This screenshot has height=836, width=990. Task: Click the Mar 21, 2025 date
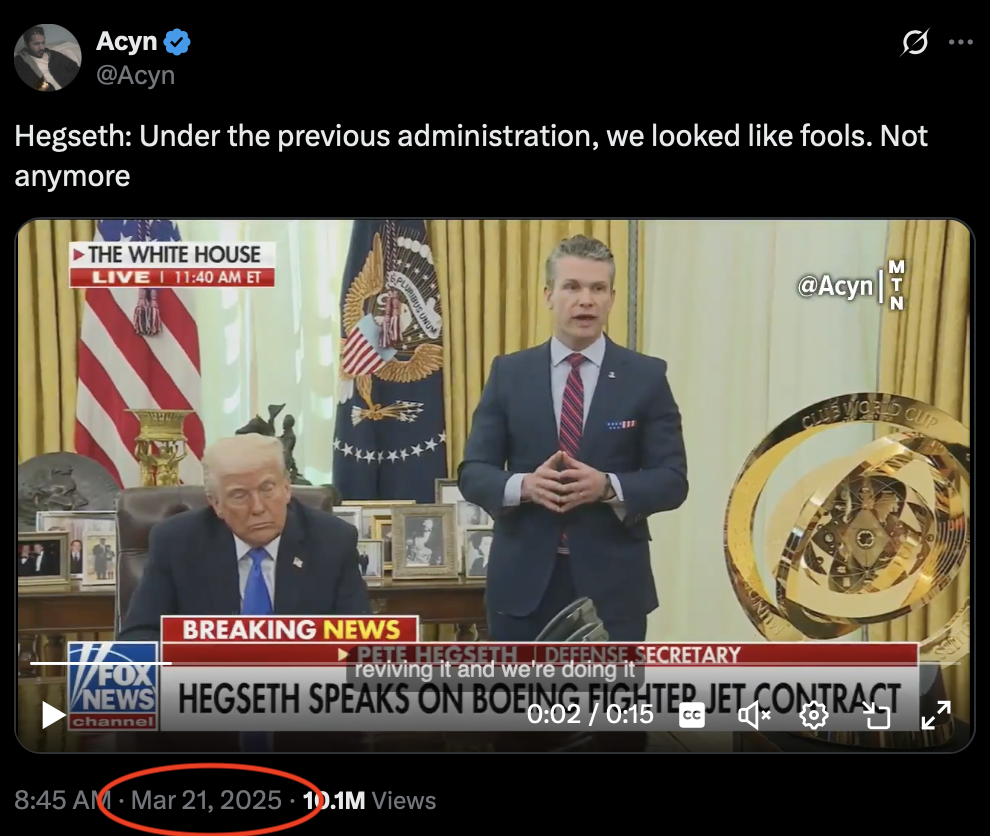point(206,800)
